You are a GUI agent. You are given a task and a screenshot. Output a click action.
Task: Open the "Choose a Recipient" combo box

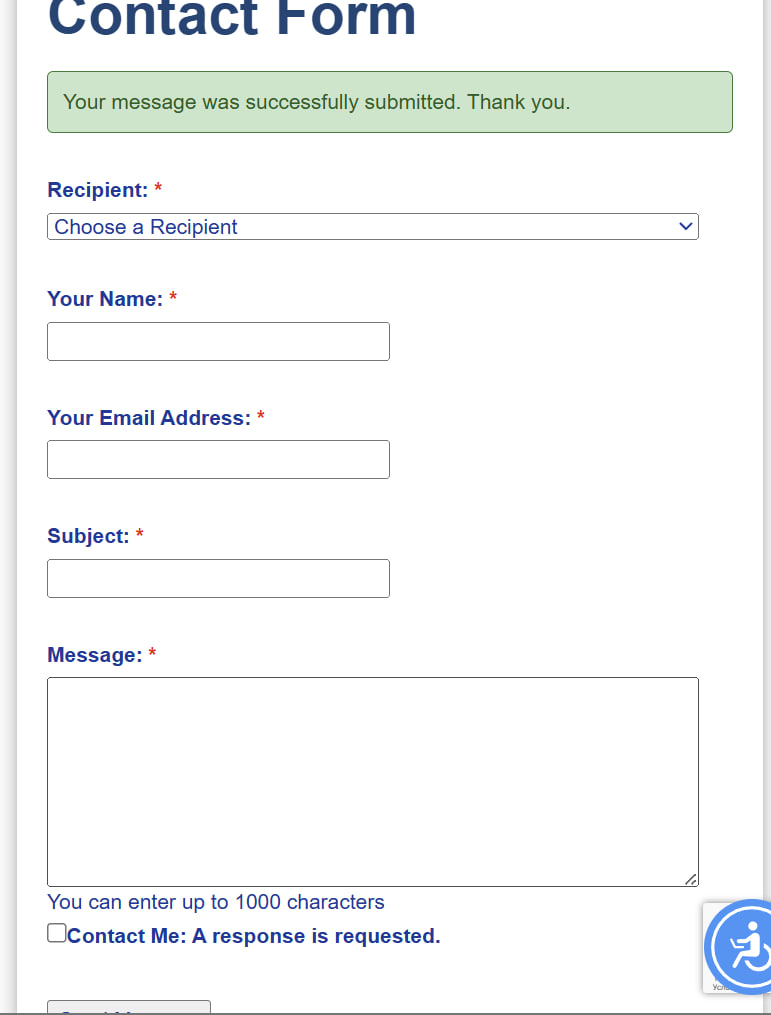click(372, 227)
